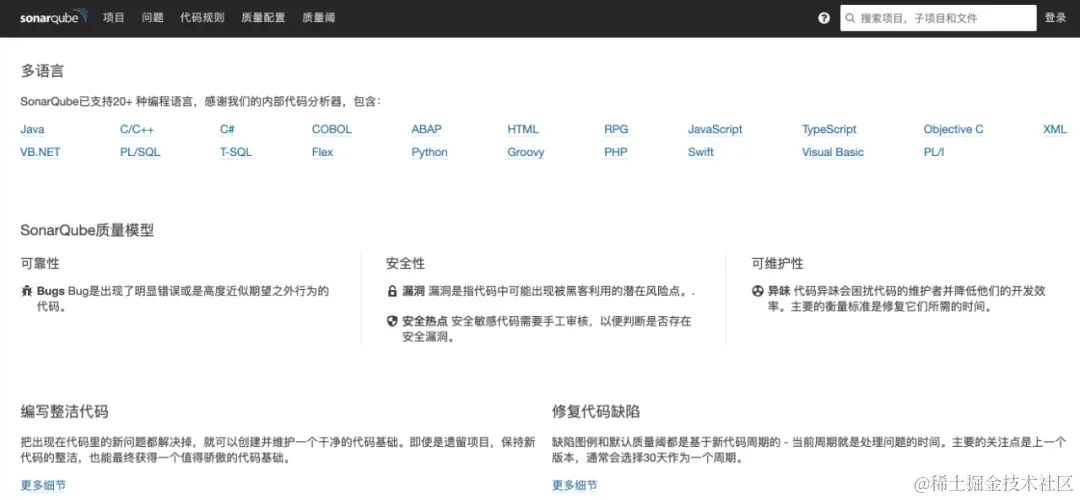Open the HTML language link

click(523, 129)
